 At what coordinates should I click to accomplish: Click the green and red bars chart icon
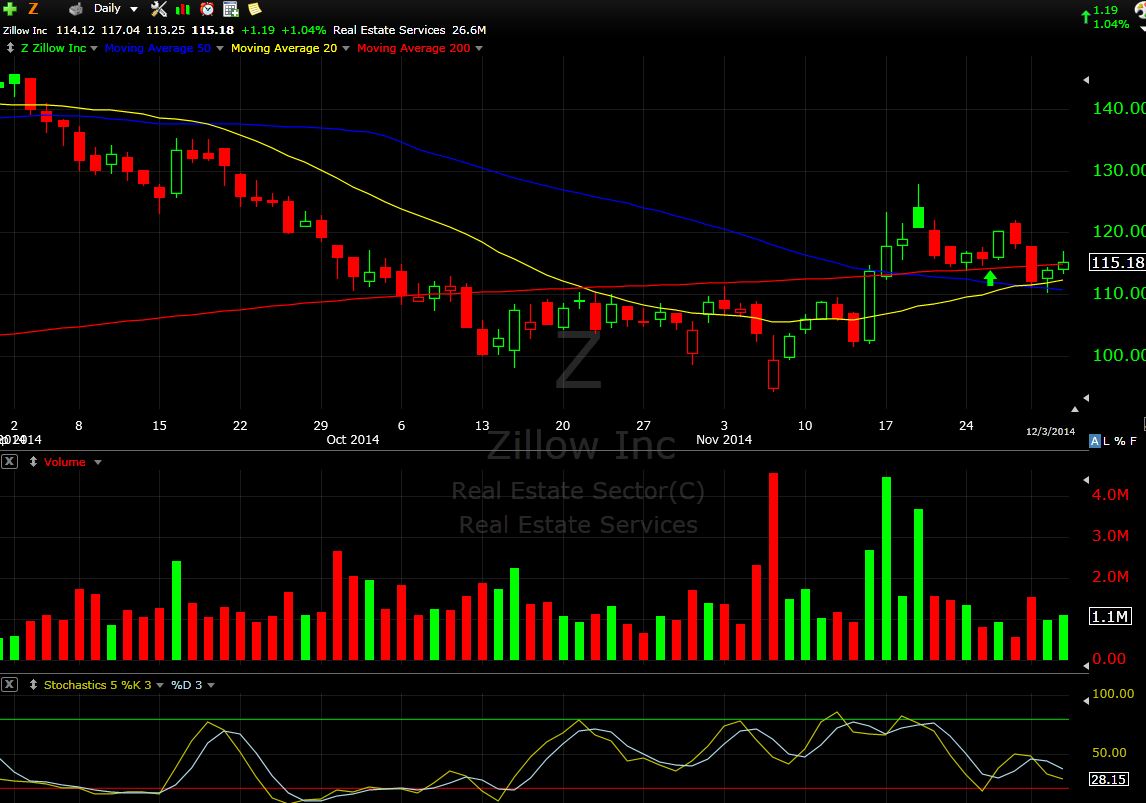coord(183,9)
